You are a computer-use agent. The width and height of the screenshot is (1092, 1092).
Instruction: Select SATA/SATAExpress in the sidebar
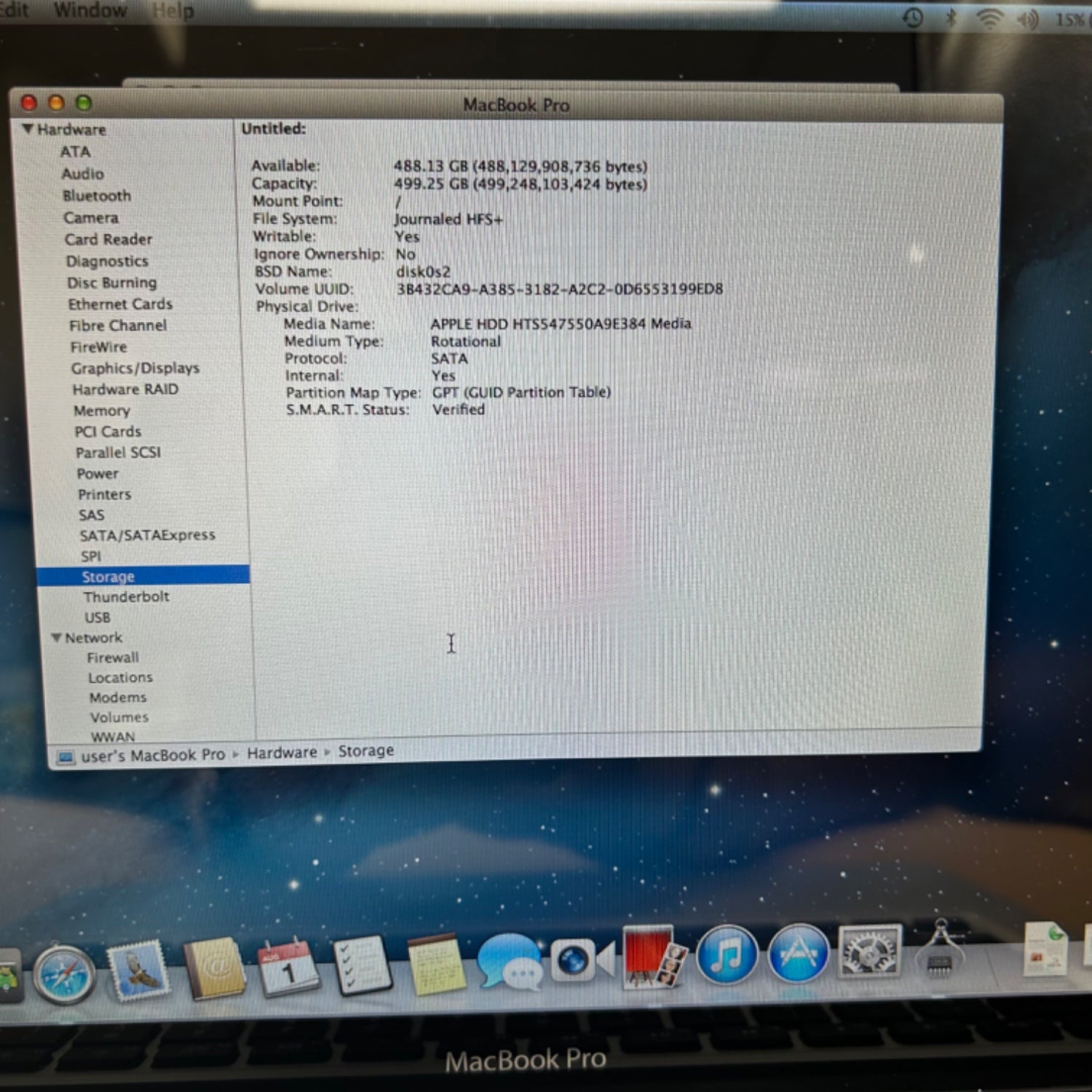coord(148,535)
